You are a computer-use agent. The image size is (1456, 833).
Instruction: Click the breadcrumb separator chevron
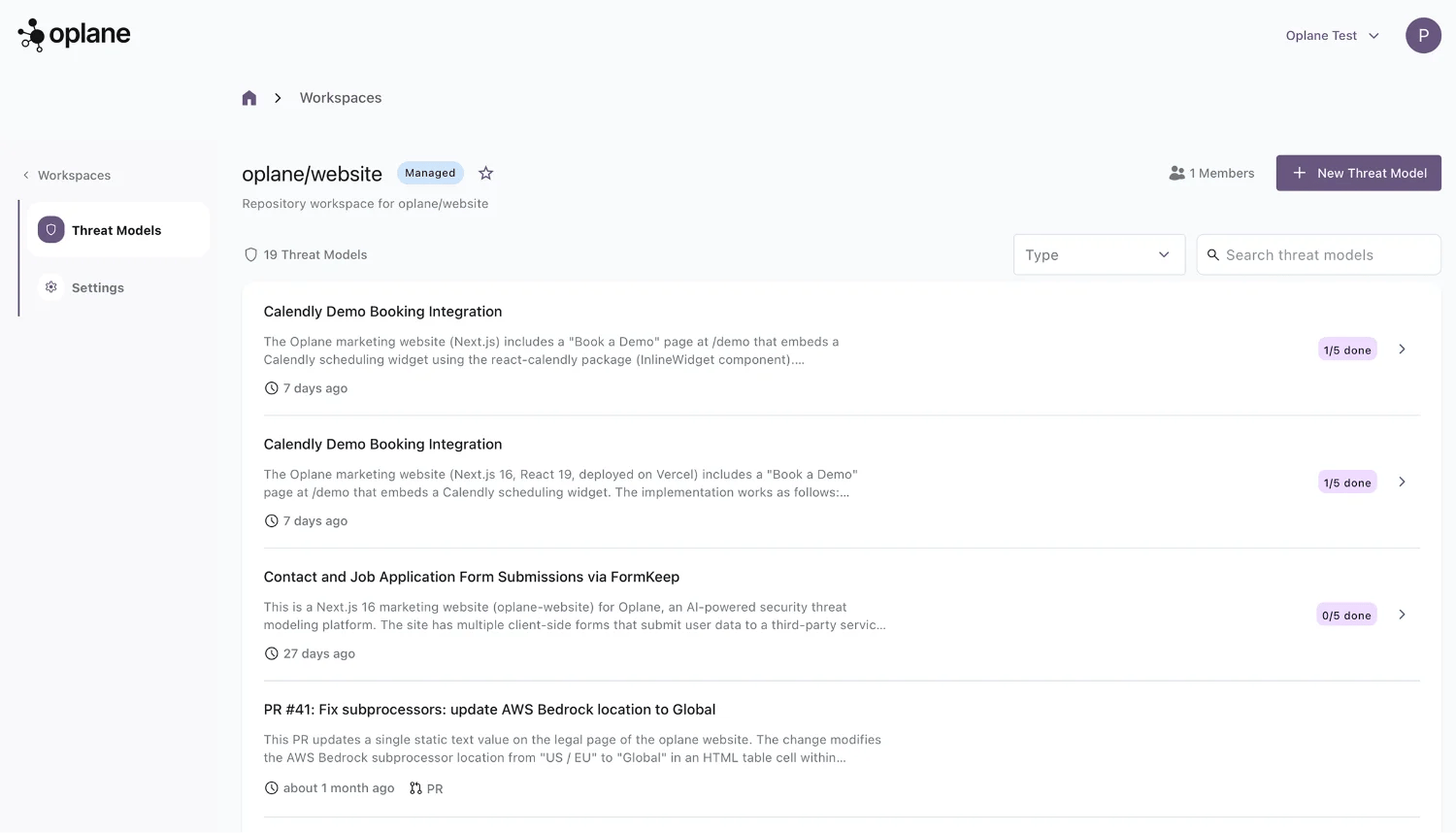pyautogui.click(x=278, y=98)
